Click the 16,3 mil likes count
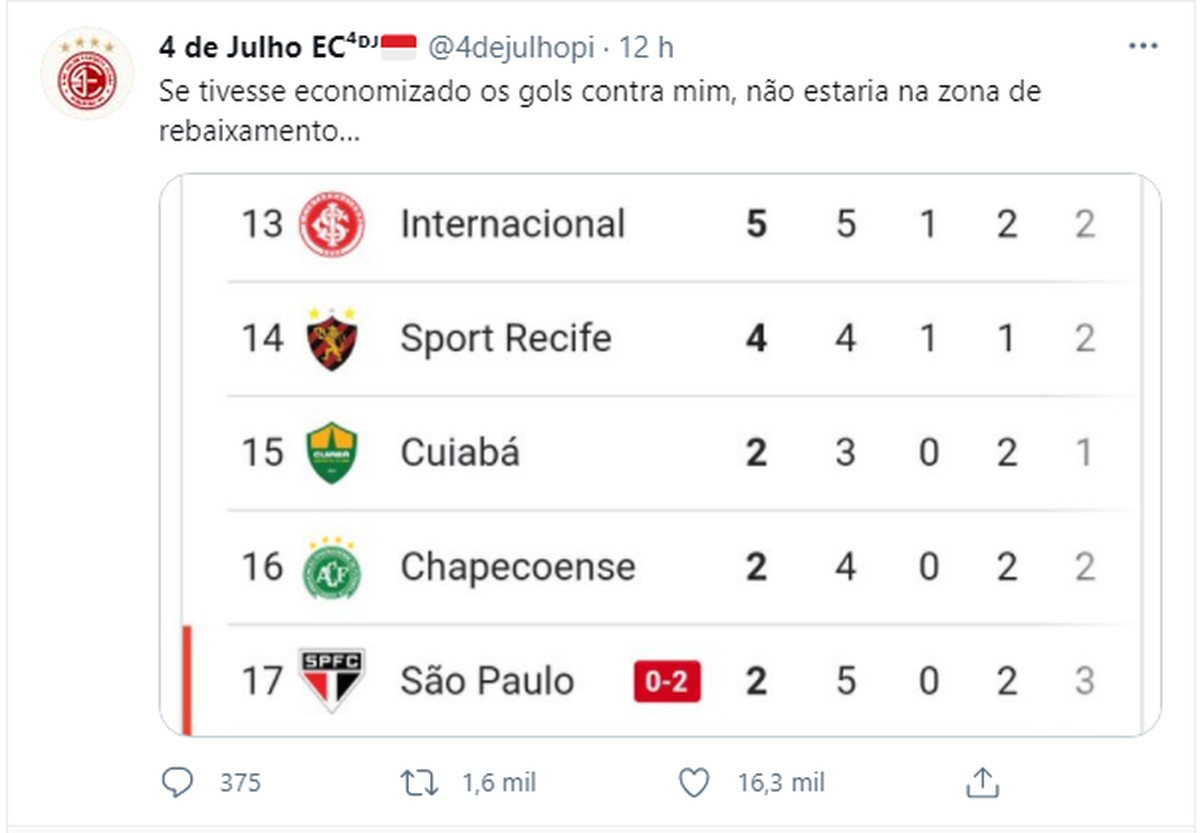 781,782
